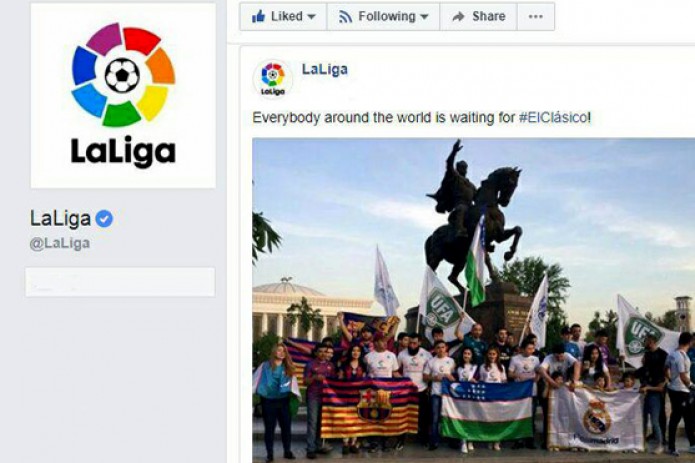Click the small LaLiga avatar in the post
Image resolution: width=695 pixels, height=463 pixels.
coord(273,78)
